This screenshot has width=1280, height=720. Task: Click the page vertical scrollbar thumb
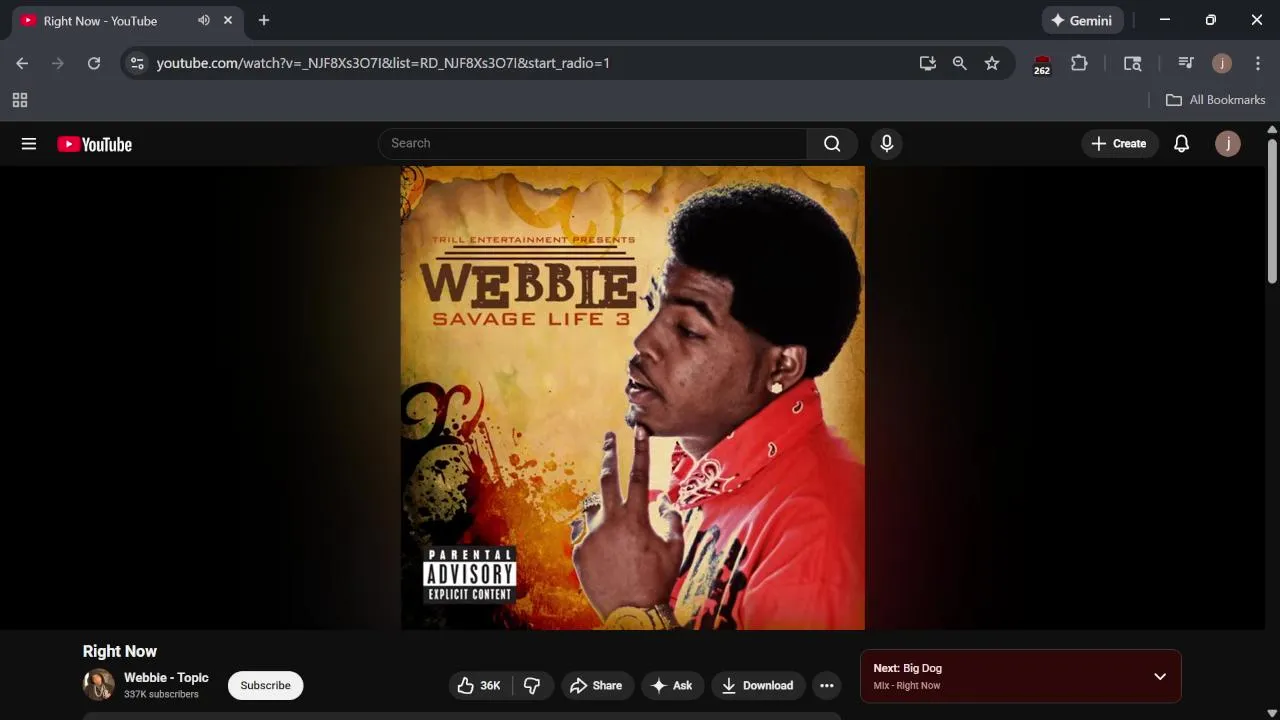click(x=1272, y=210)
